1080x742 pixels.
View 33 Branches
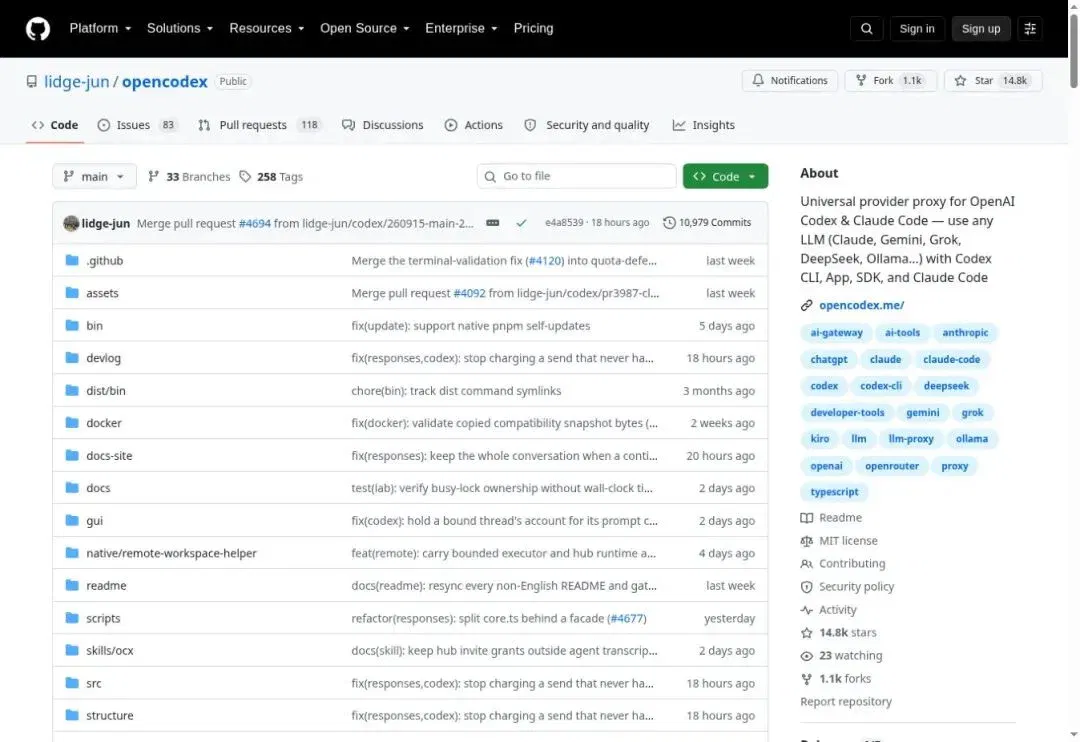(189, 176)
